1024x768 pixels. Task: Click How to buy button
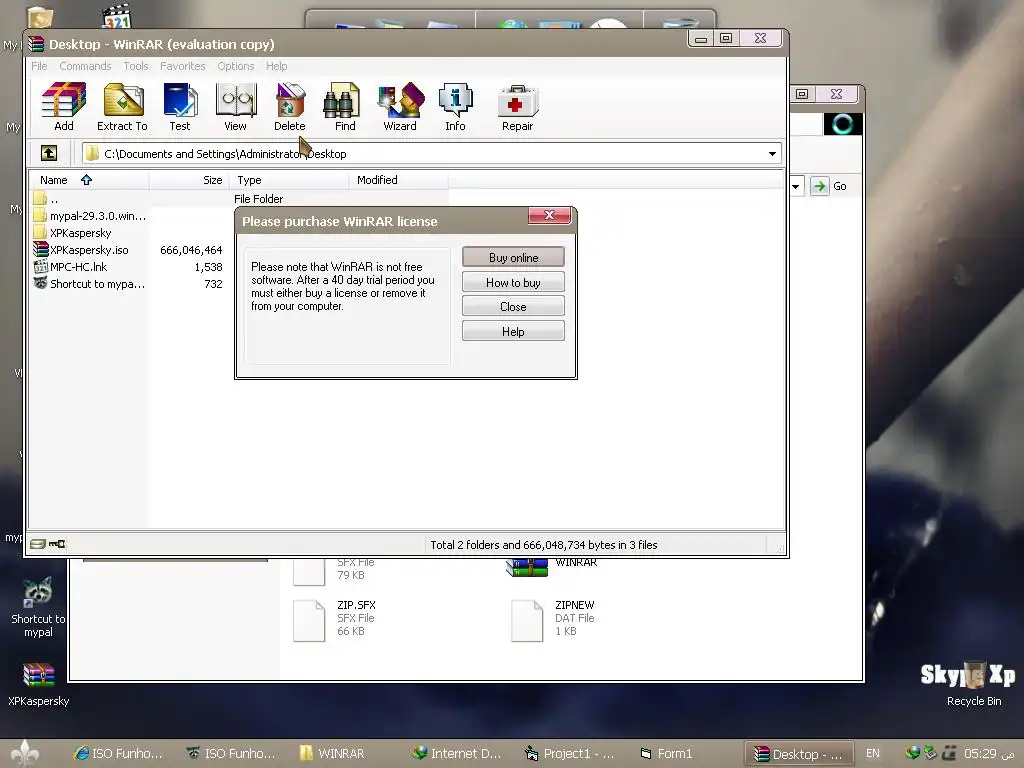(x=513, y=282)
